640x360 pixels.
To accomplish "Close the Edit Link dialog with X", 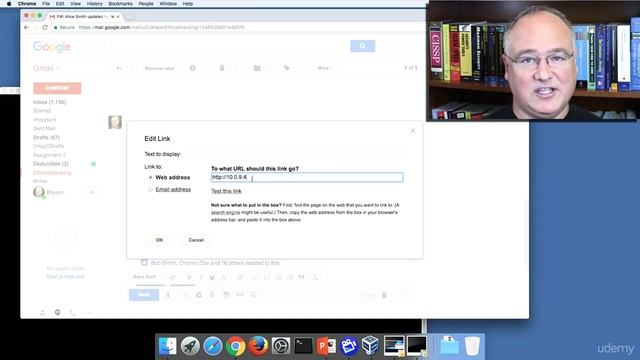I will pos(413,131).
